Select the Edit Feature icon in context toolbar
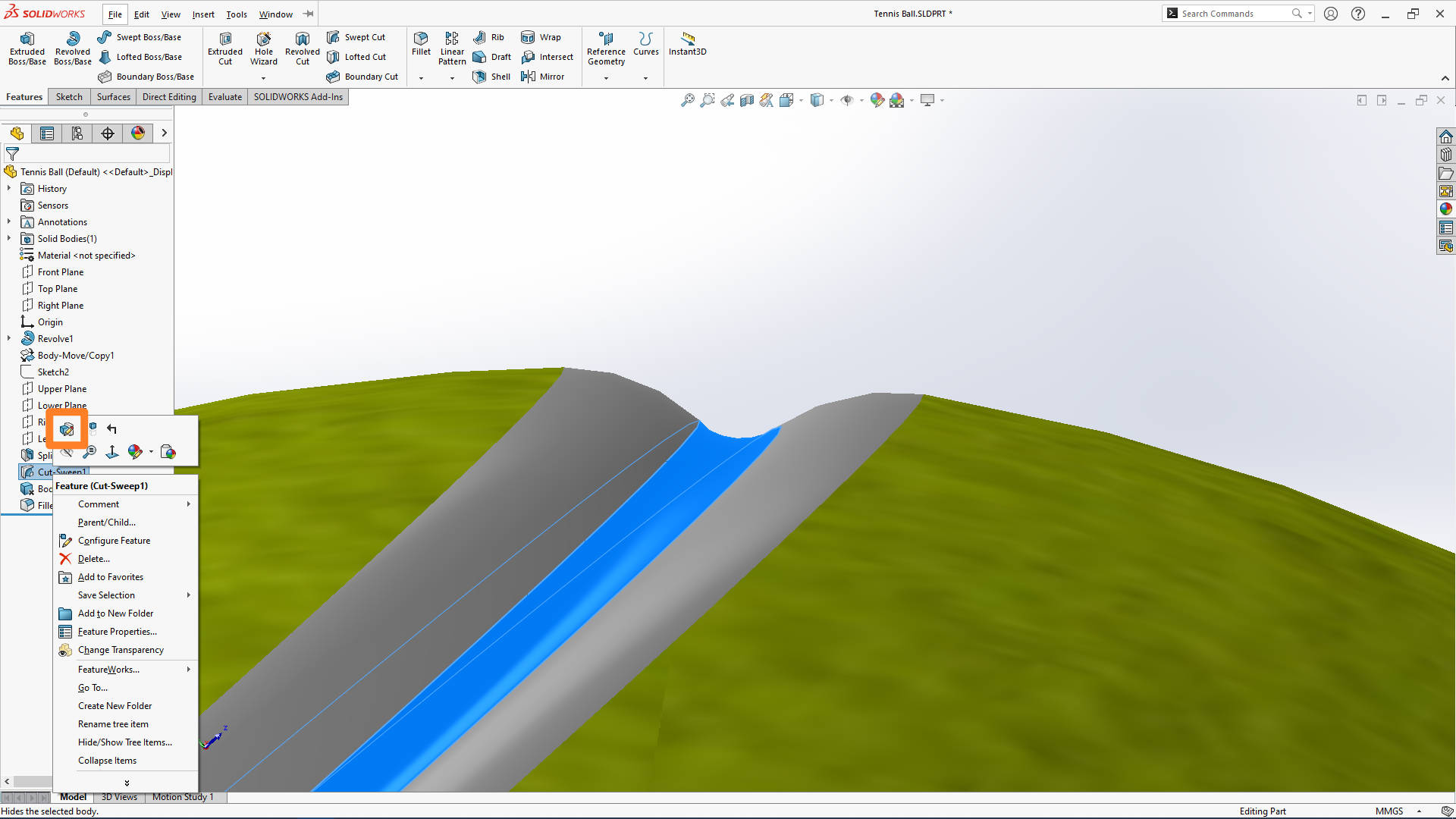This screenshot has height=819, width=1456. (x=67, y=429)
